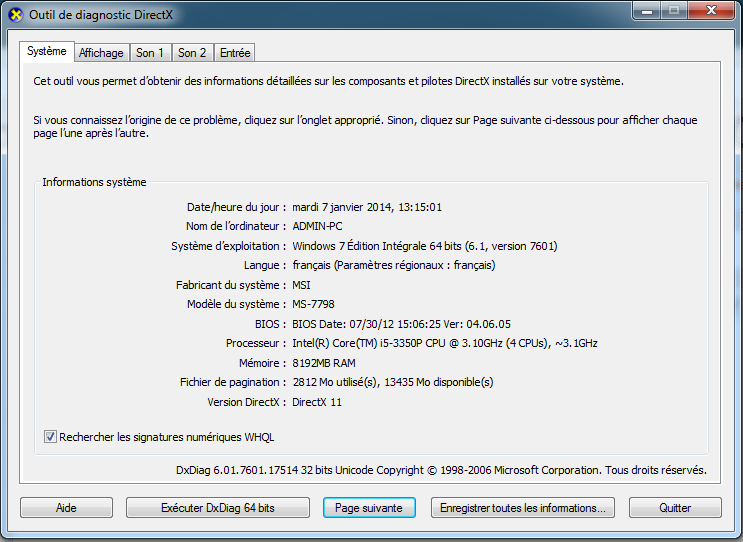The height and width of the screenshot is (542, 743).
Task: Click the Windows 7 Édition Intégrale value
Action: tap(425, 246)
